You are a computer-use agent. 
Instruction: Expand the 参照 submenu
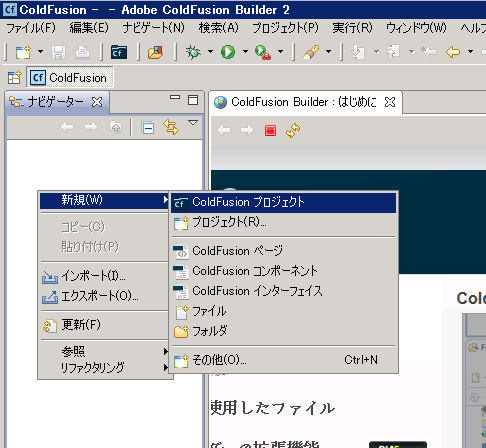tap(105, 351)
